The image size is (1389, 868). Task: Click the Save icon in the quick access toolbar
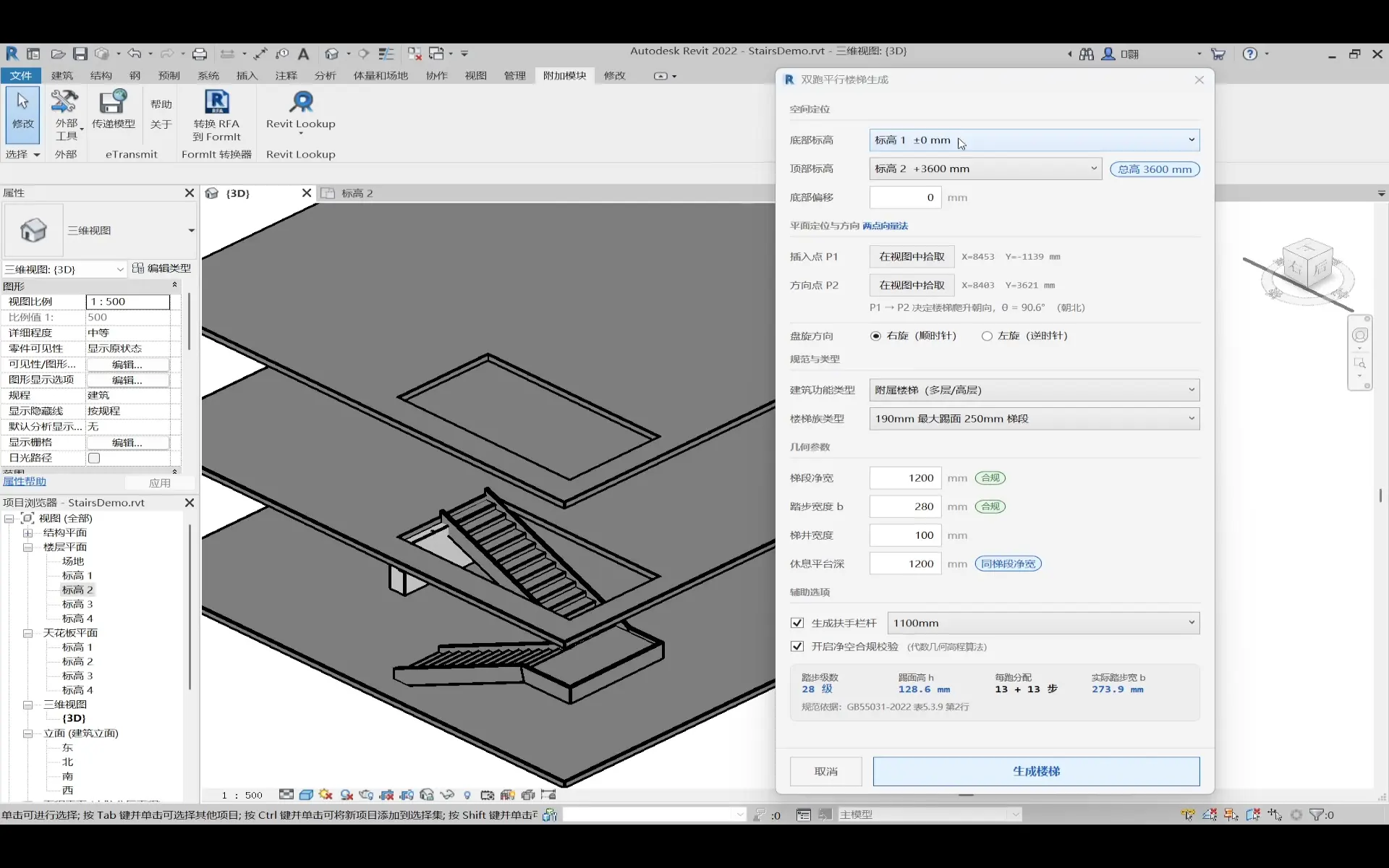pyautogui.click(x=80, y=54)
